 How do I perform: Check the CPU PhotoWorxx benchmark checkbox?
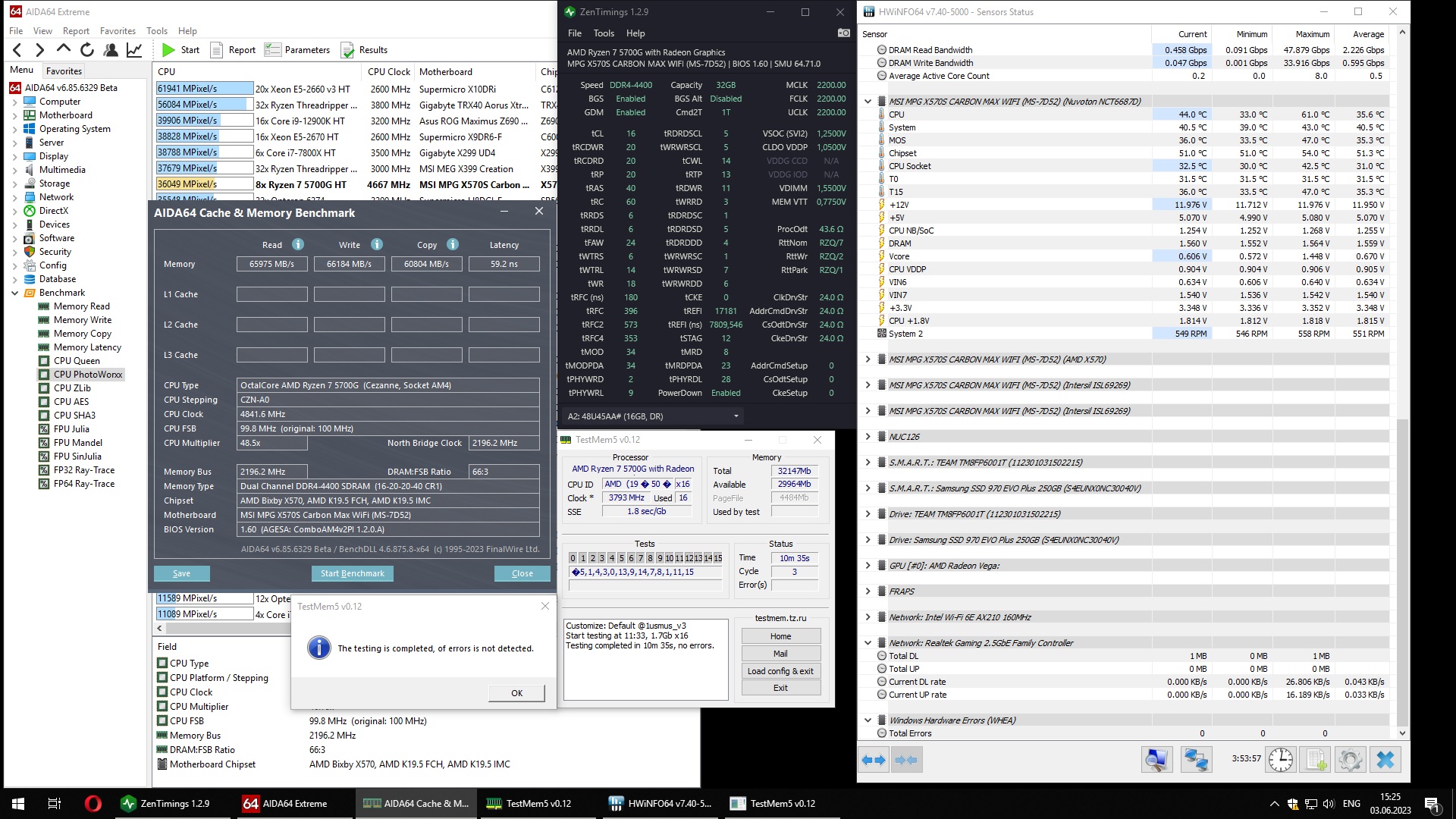44,375
